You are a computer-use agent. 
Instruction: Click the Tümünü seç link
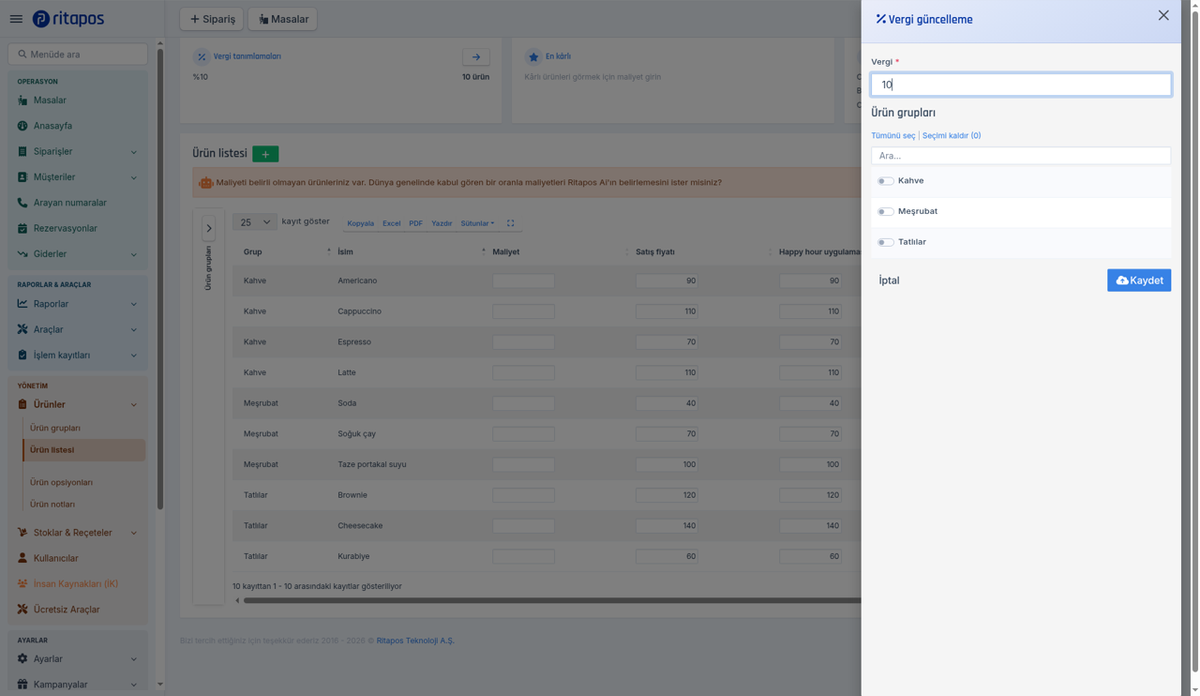tap(893, 136)
